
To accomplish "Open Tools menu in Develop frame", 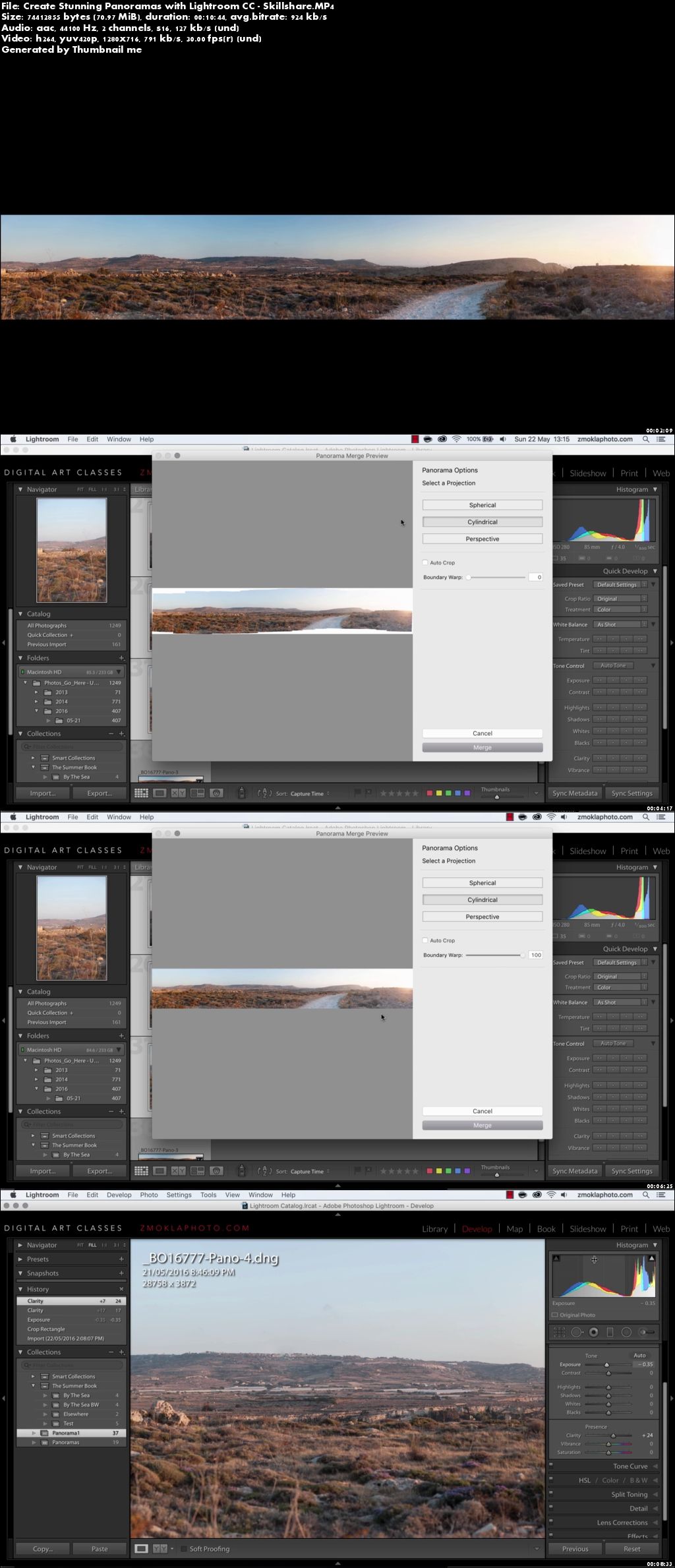I will (208, 1195).
